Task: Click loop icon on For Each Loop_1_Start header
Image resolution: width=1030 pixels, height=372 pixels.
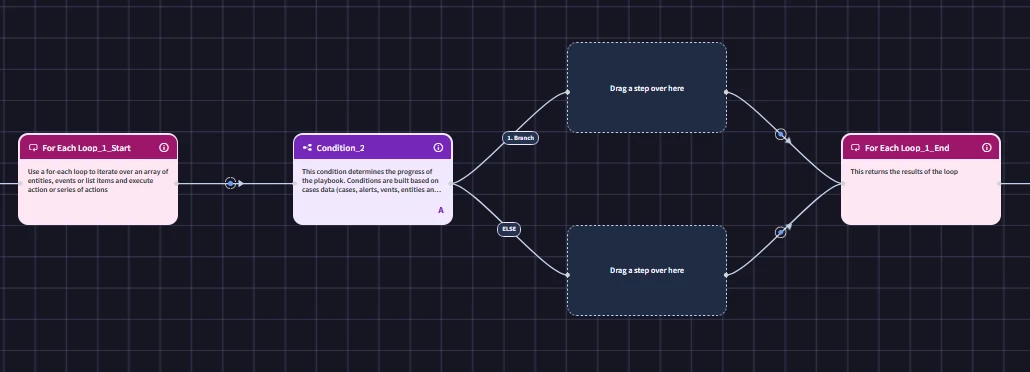Action: 34,148
